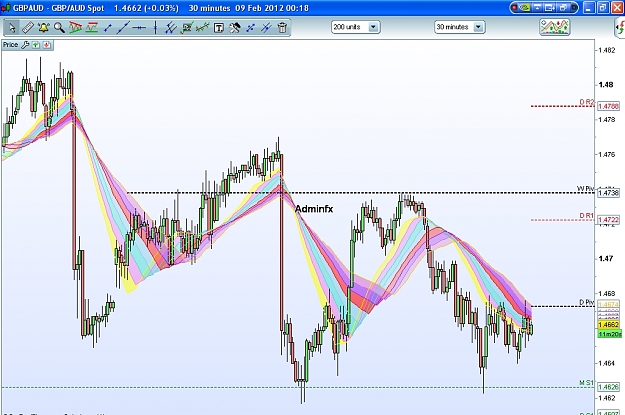
Task: Select the text annotation tool
Action: click(x=219, y=28)
